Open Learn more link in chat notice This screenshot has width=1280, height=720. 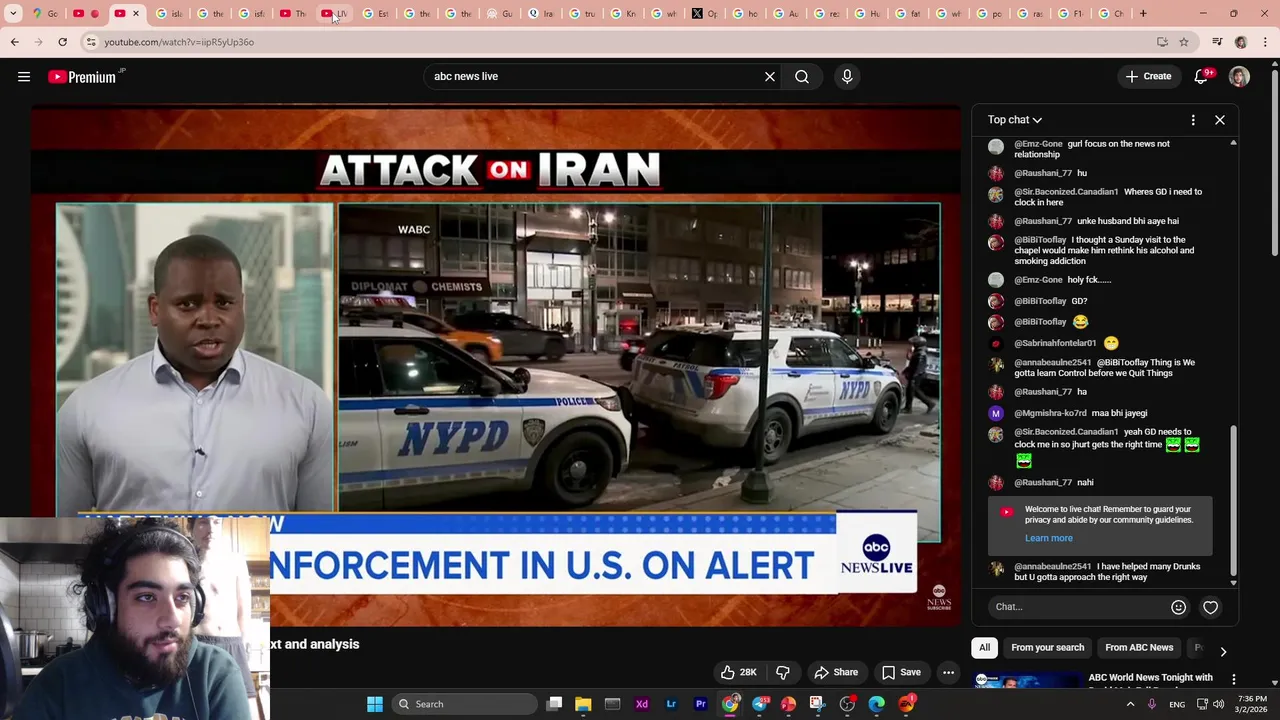coord(1048,538)
